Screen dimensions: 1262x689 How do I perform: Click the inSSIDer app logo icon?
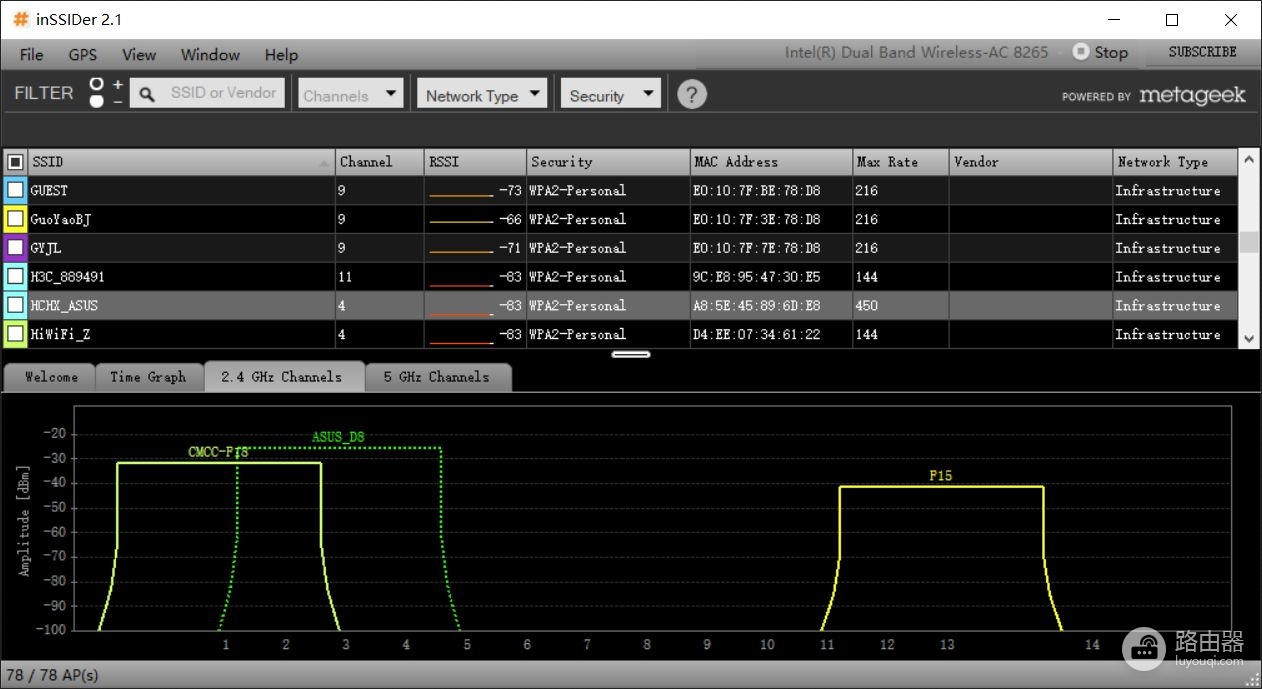[x=21, y=19]
